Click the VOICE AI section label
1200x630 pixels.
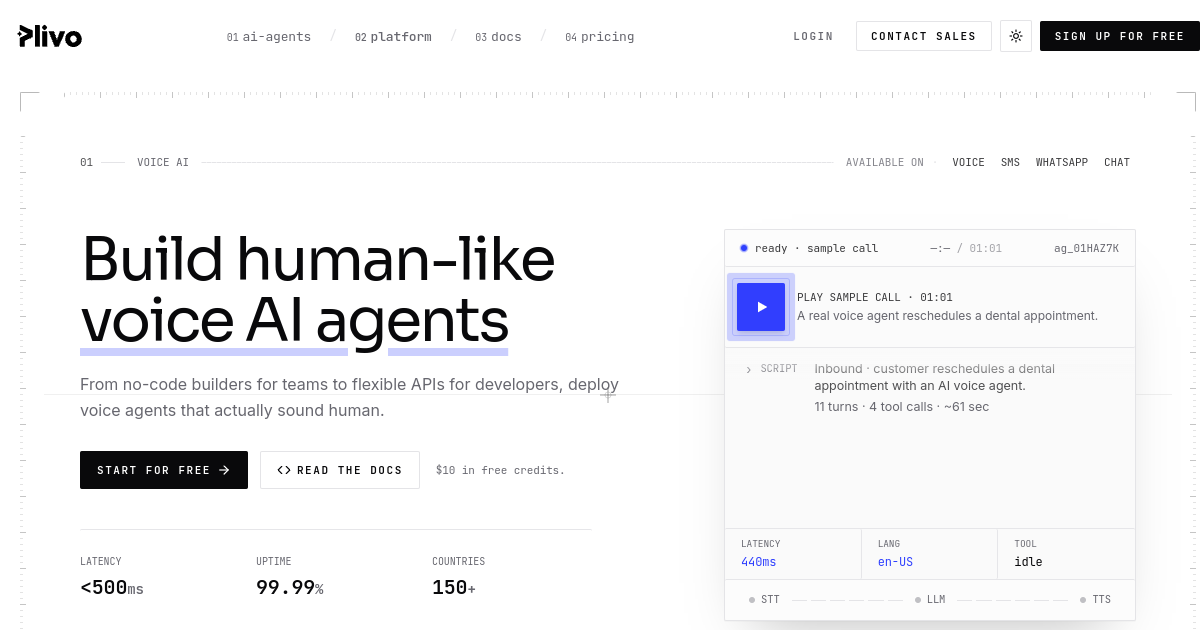163,162
